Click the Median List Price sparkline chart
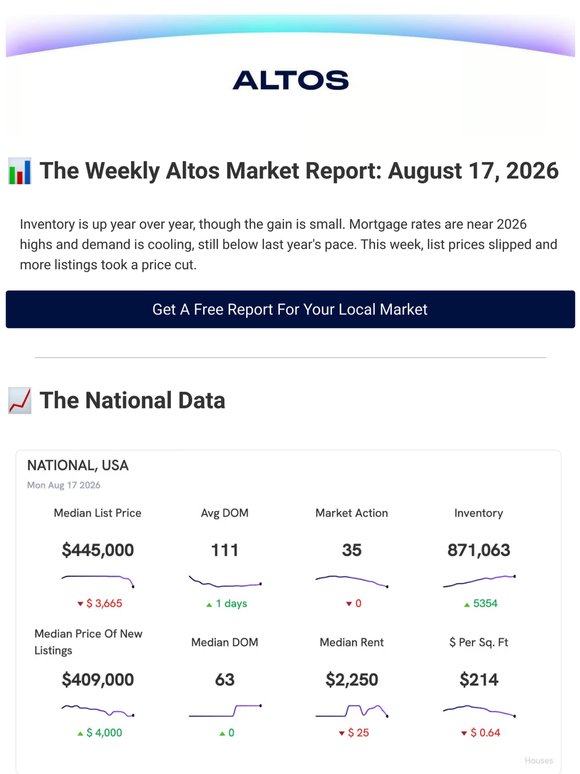Viewport: 580px width, 774px height. tap(98, 580)
